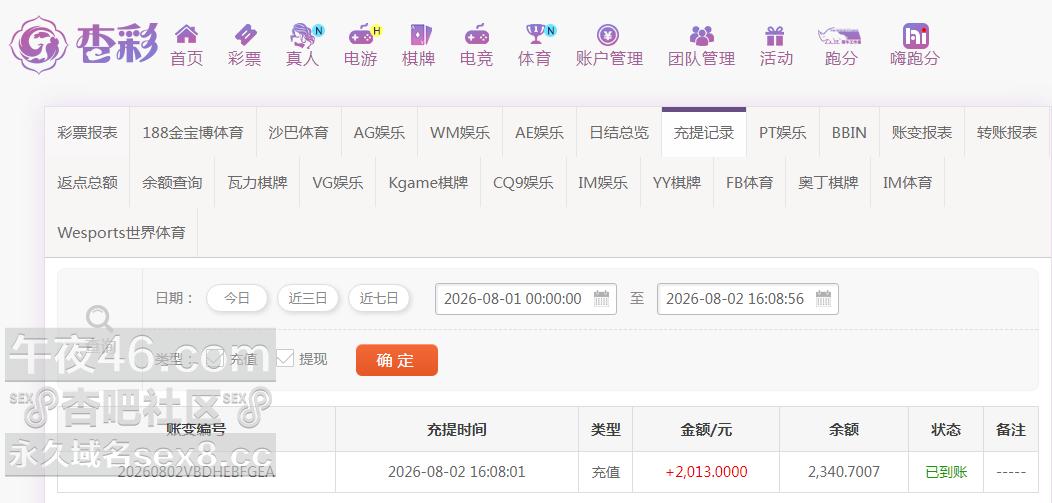The width and height of the screenshot is (1052, 503).
Task: Filter by 近三日 last three days
Action: point(308,298)
